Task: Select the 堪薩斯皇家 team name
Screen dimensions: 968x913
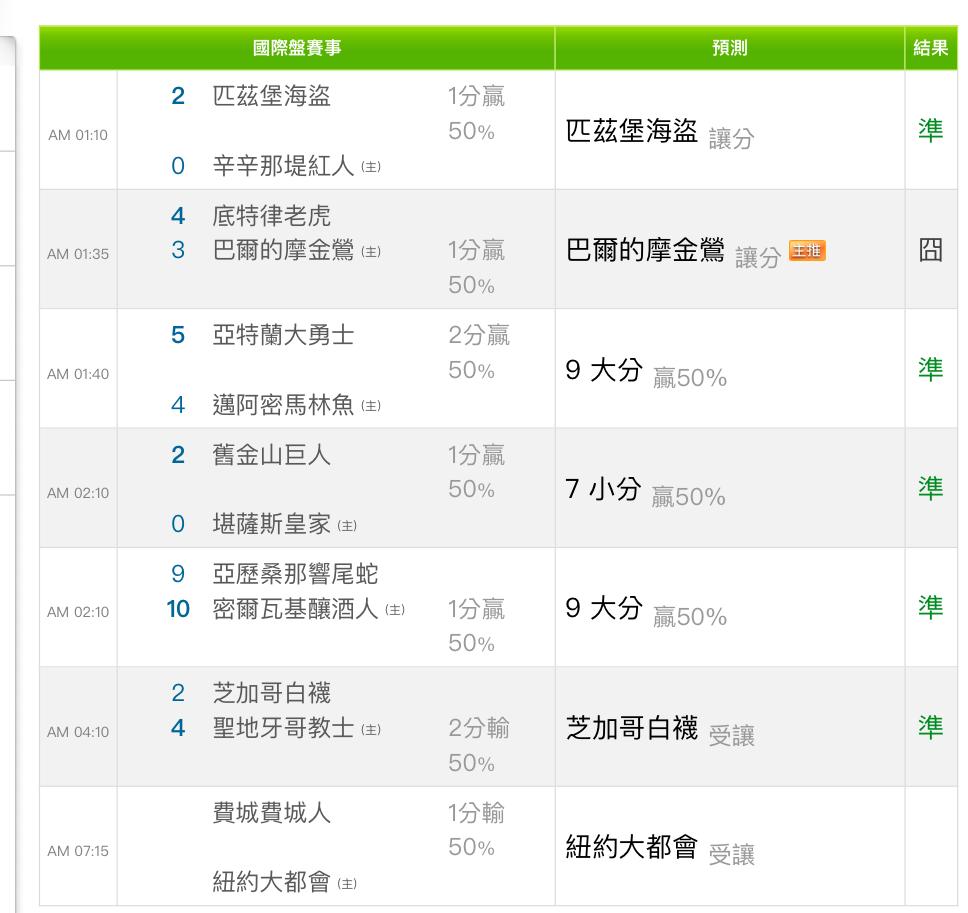Action: tap(272, 524)
